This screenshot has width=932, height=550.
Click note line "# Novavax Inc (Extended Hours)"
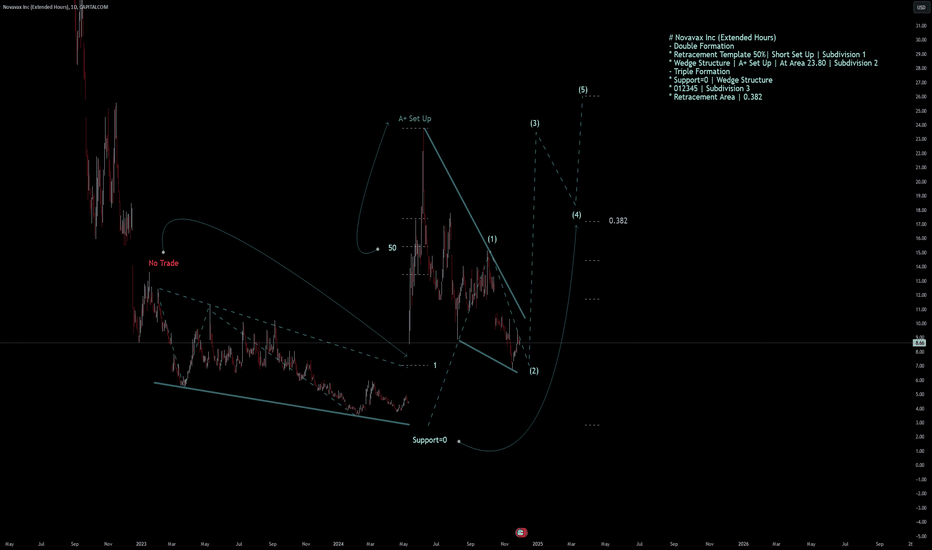point(722,37)
